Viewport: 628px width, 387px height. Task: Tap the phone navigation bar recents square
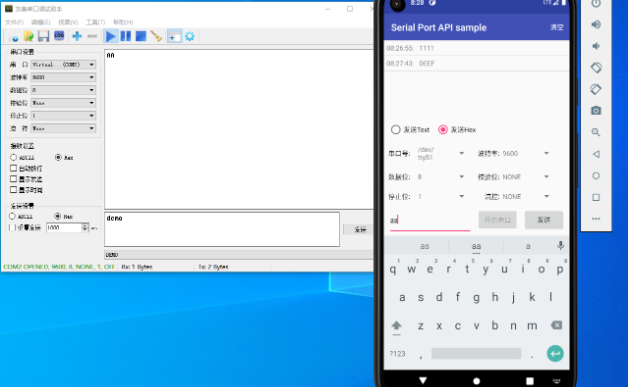pos(529,381)
